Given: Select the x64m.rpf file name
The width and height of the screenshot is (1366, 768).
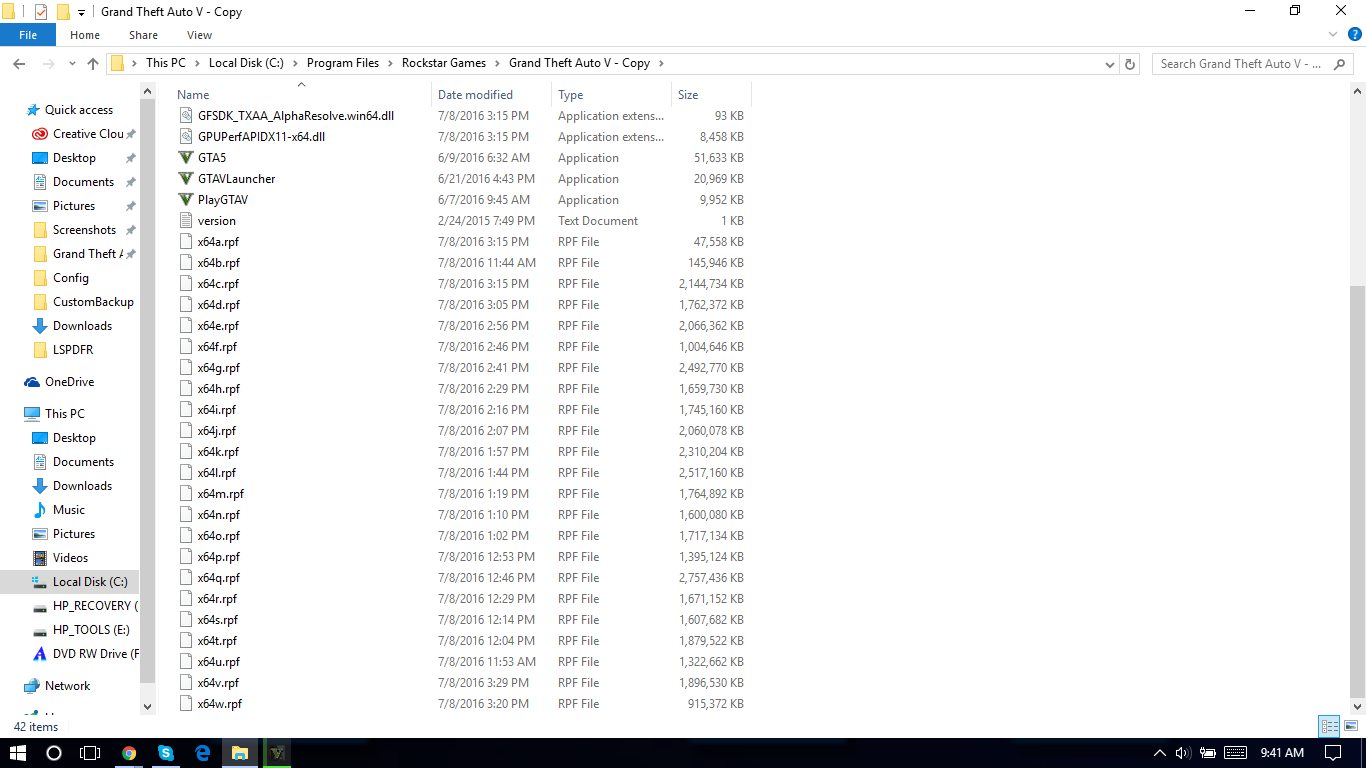Looking at the screenshot, I should [221, 494].
